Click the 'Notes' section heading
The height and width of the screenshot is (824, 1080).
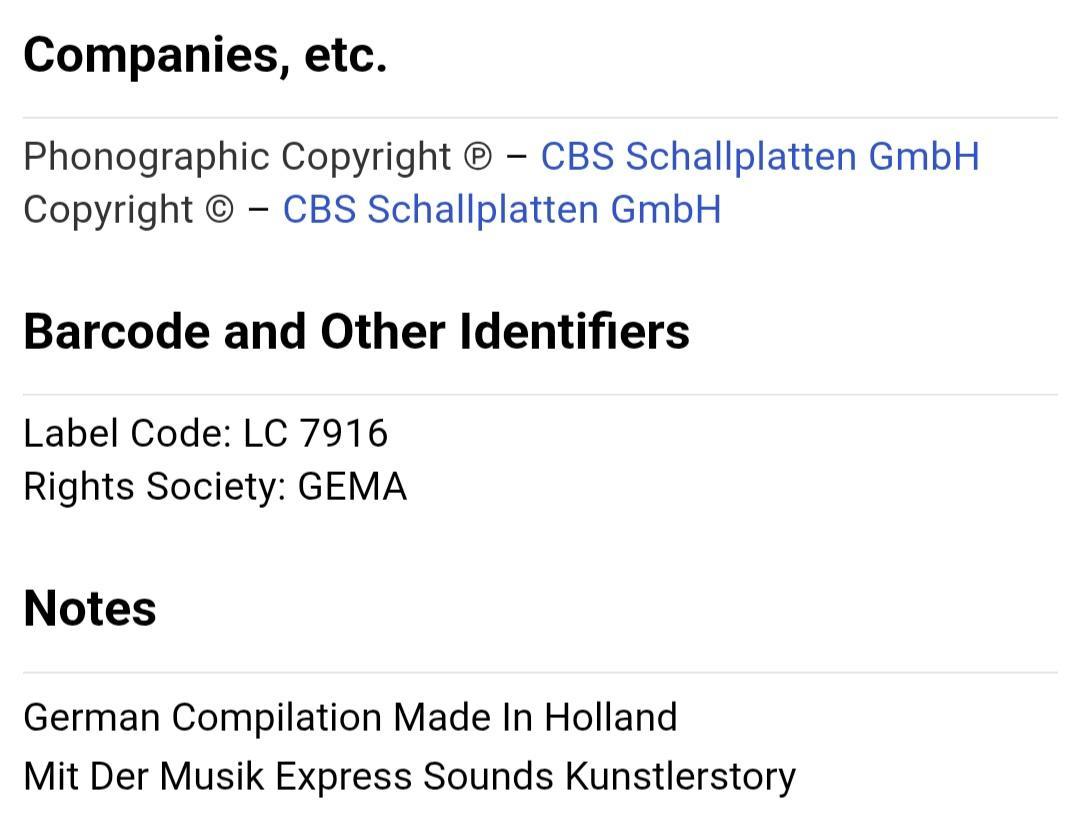click(x=90, y=608)
